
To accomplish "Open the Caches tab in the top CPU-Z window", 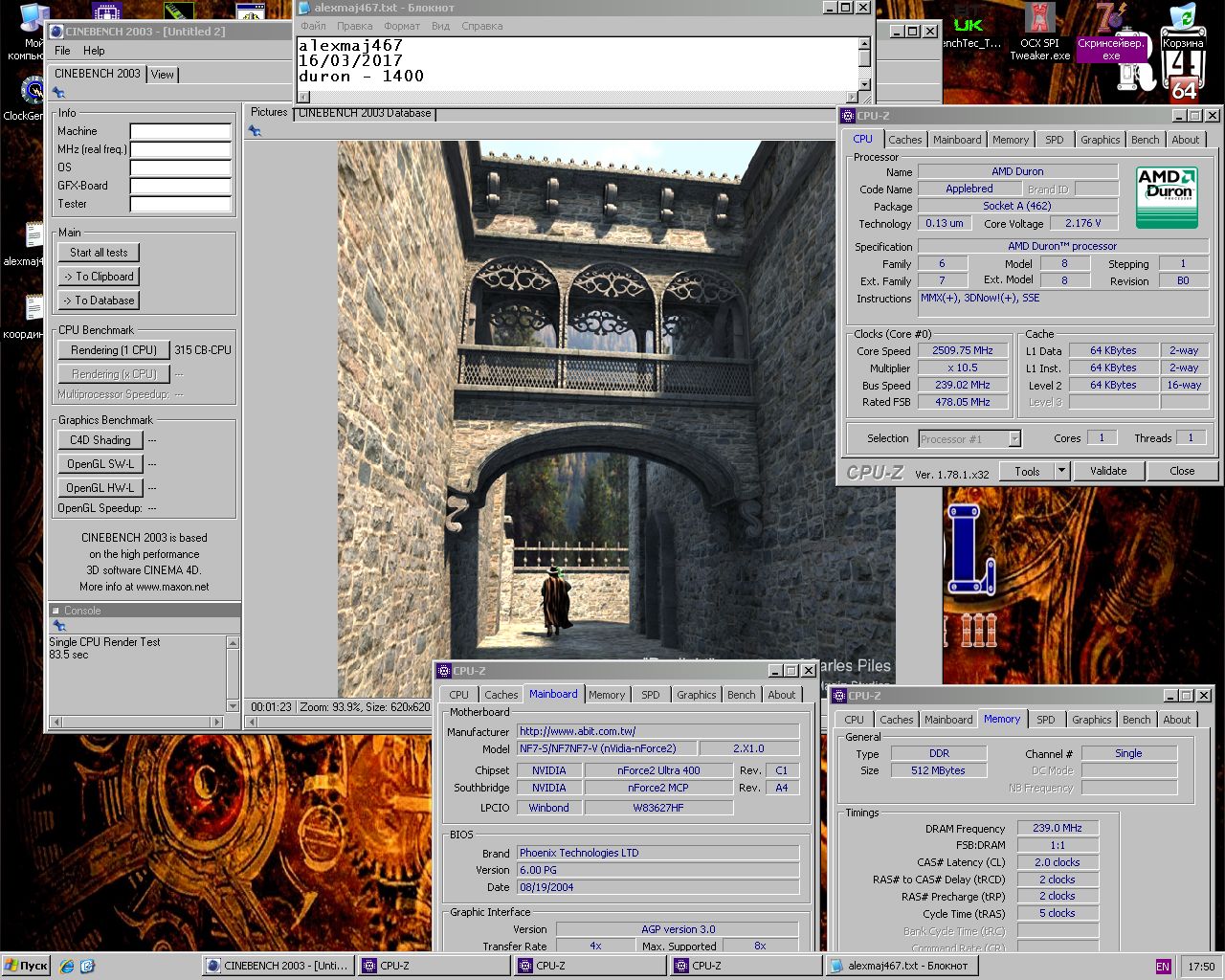I will pyautogui.click(x=904, y=140).
